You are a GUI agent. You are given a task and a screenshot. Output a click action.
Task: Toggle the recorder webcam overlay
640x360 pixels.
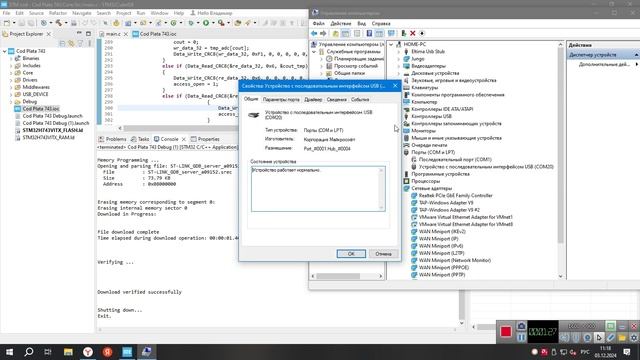(x=587, y=338)
